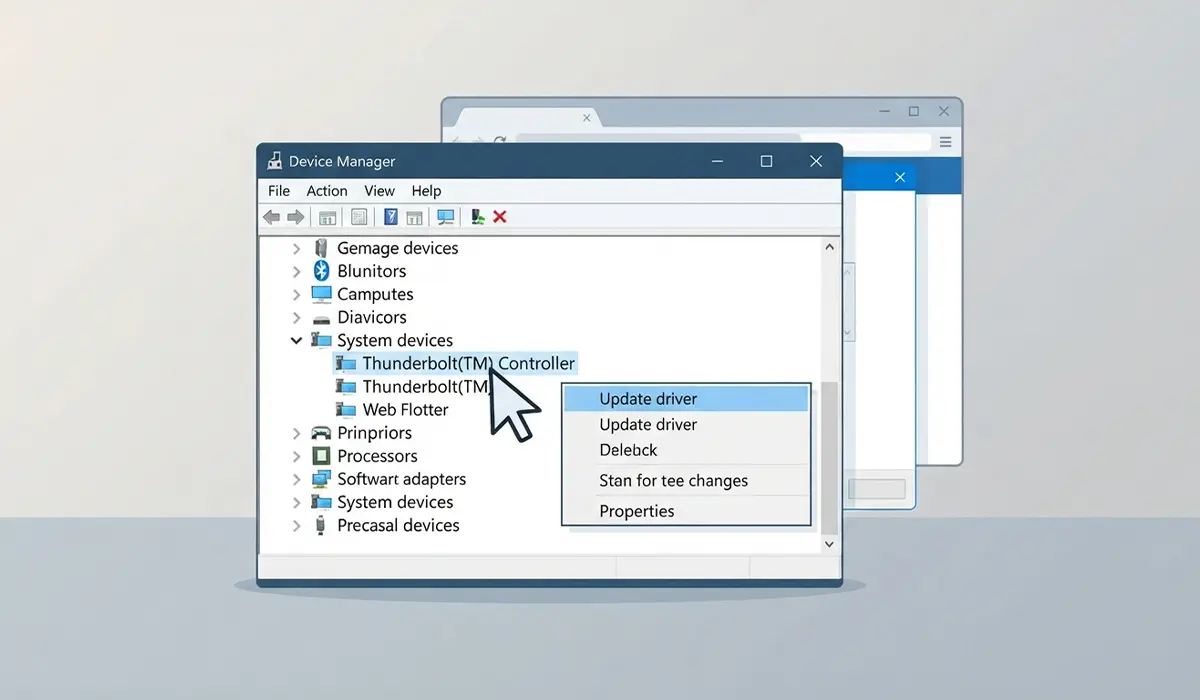Screen dimensions: 1200x700
Task: Click the monitor icon beside Camputes
Action: 321,294
